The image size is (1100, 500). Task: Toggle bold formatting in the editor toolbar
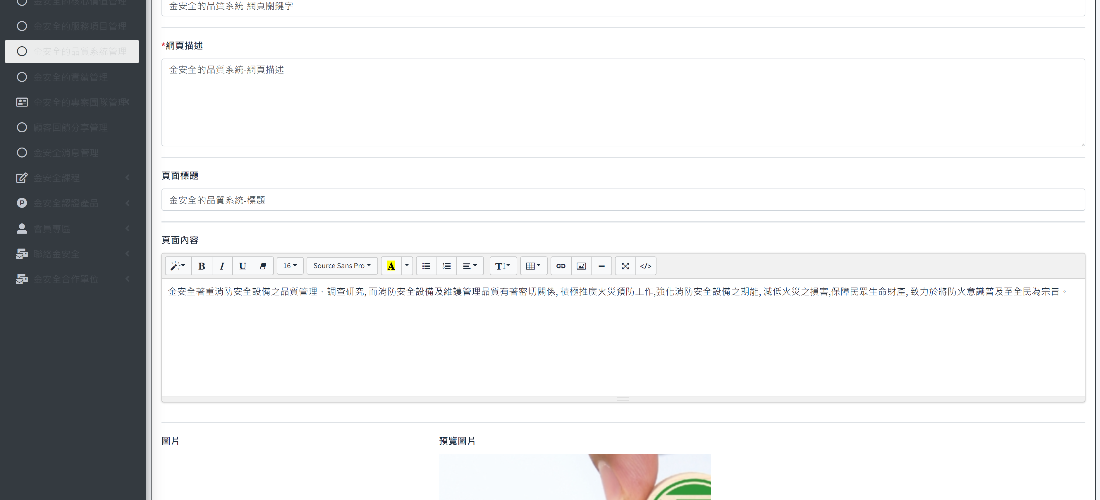tap(201, 266)
